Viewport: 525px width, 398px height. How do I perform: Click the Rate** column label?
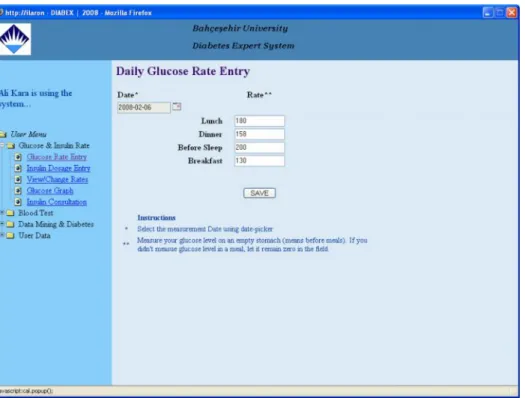[x=259, y=95]
